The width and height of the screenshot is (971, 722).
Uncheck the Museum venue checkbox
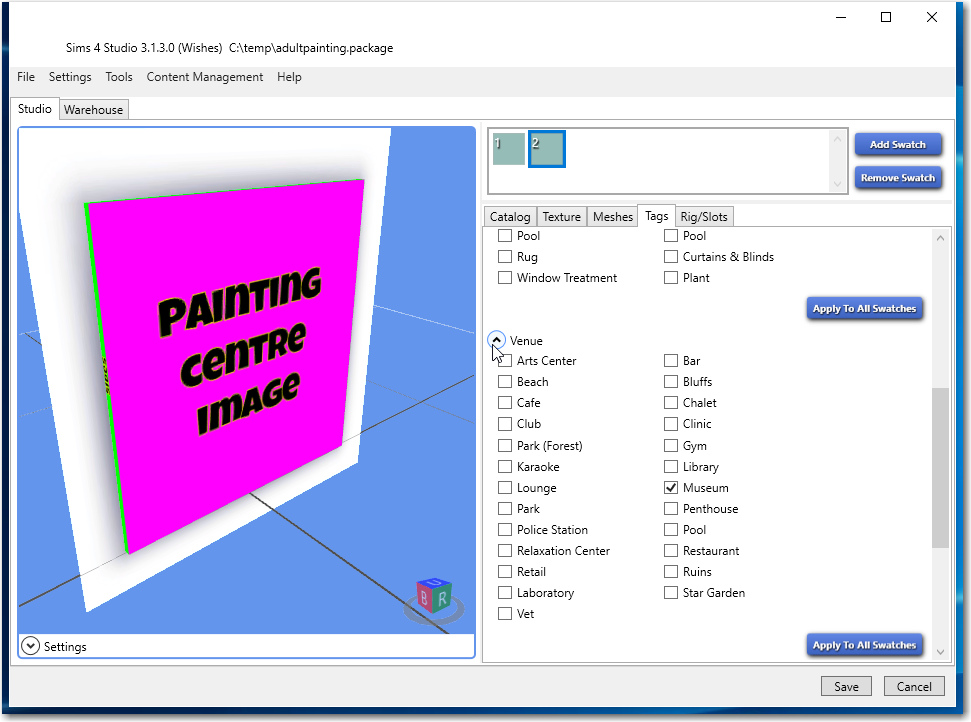672,488
